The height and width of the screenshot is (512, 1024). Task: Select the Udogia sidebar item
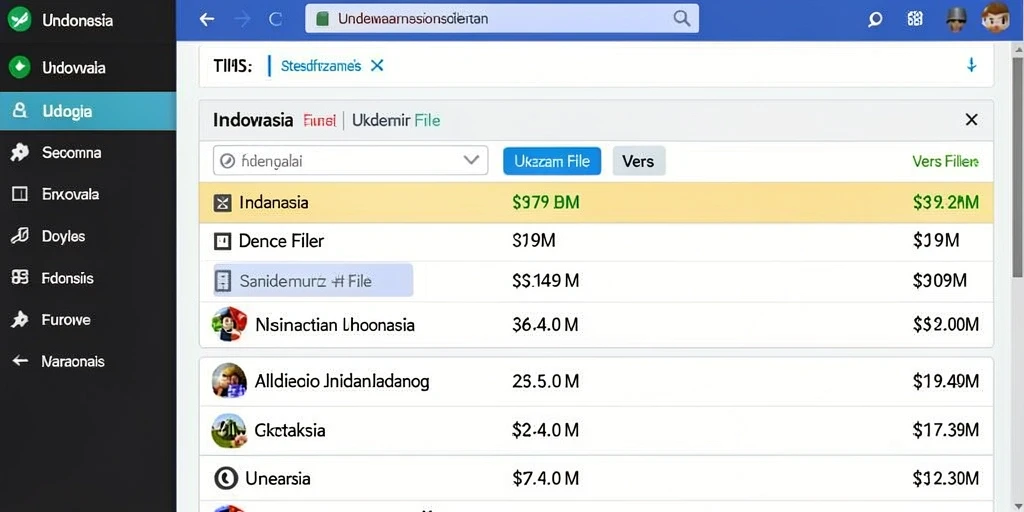coord(88,111)
